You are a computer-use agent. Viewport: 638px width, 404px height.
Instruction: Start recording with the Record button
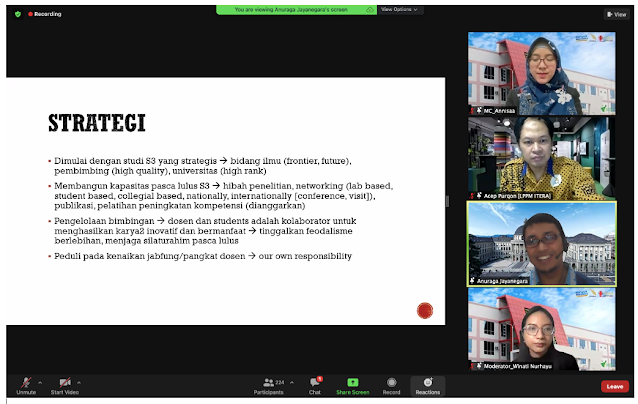point(391,386)
